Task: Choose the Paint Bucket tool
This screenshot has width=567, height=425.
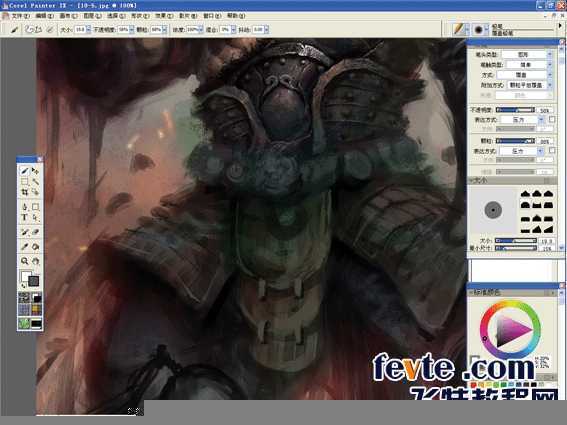Action: tap(35, 247)
